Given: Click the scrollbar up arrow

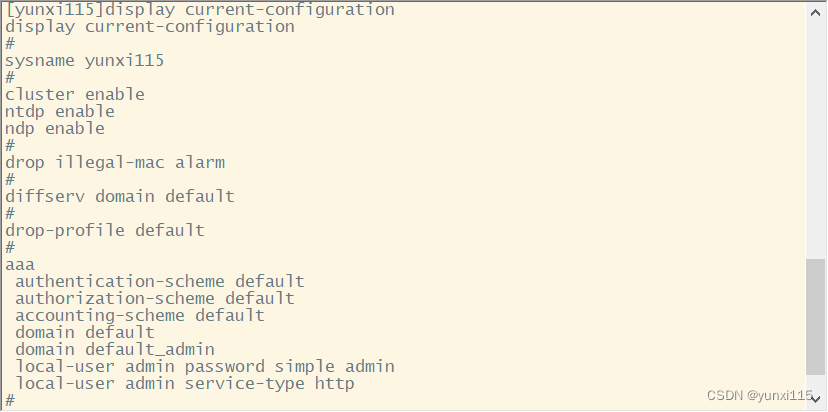Looking at the screenshot, I should (815, 10).
